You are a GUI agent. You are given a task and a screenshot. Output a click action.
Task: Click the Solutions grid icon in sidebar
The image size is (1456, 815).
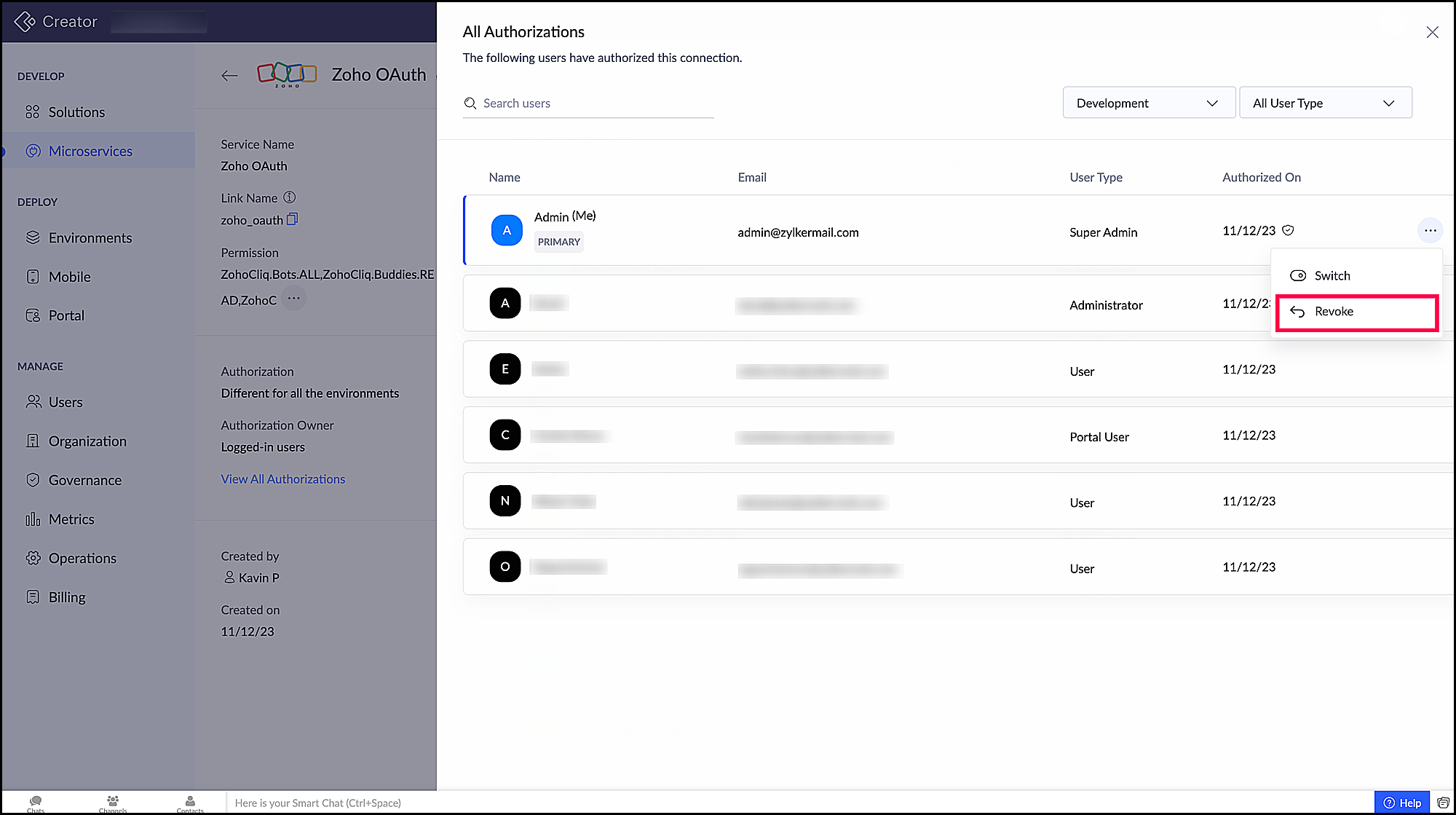32,112
